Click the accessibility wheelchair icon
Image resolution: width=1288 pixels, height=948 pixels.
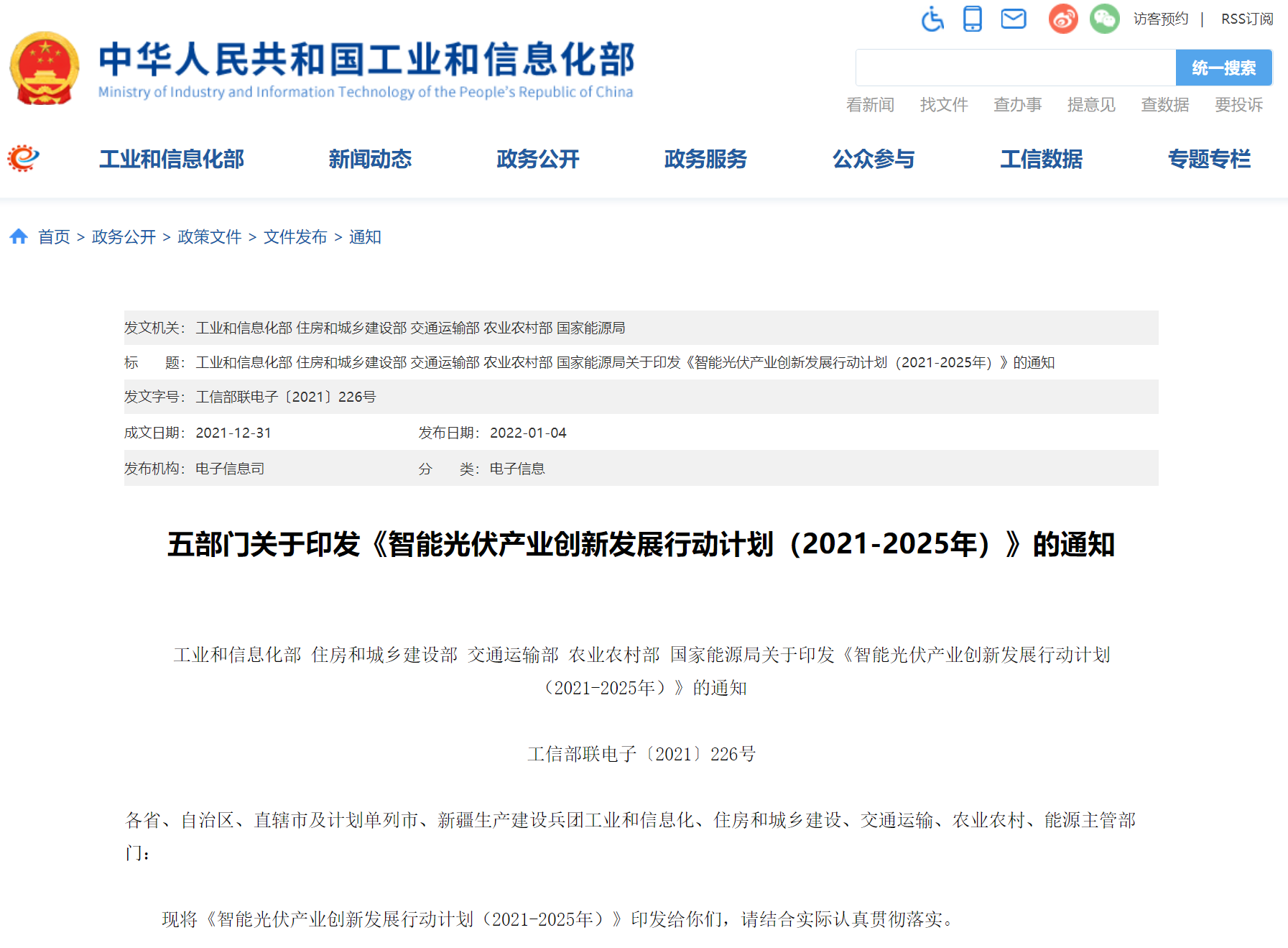pos(932,19)
